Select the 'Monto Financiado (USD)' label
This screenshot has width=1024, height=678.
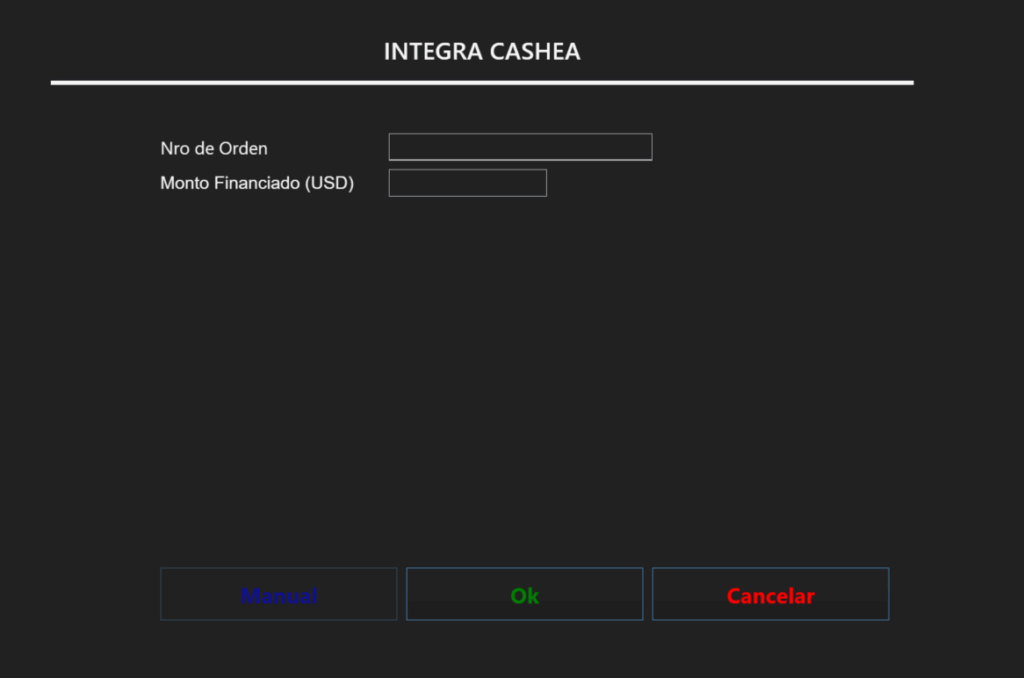(257, 183)
